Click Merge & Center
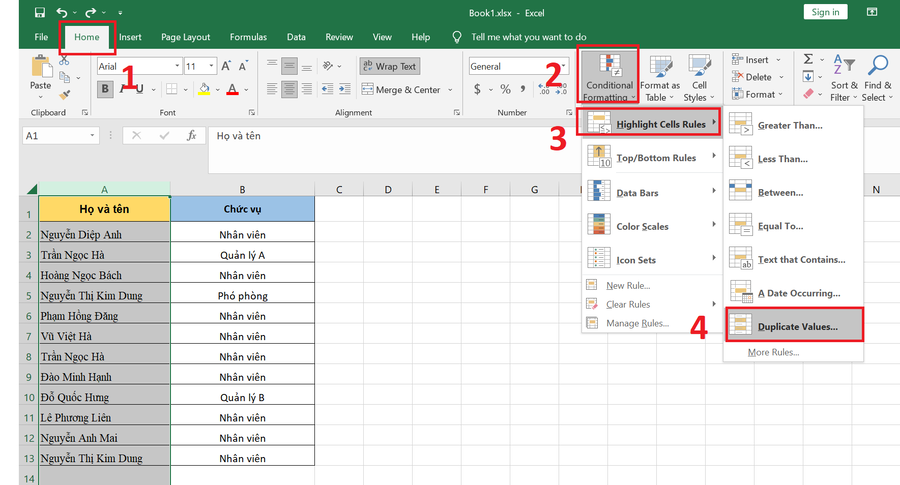Viewport: 900px width, 485px height. [x=401, y=90]
